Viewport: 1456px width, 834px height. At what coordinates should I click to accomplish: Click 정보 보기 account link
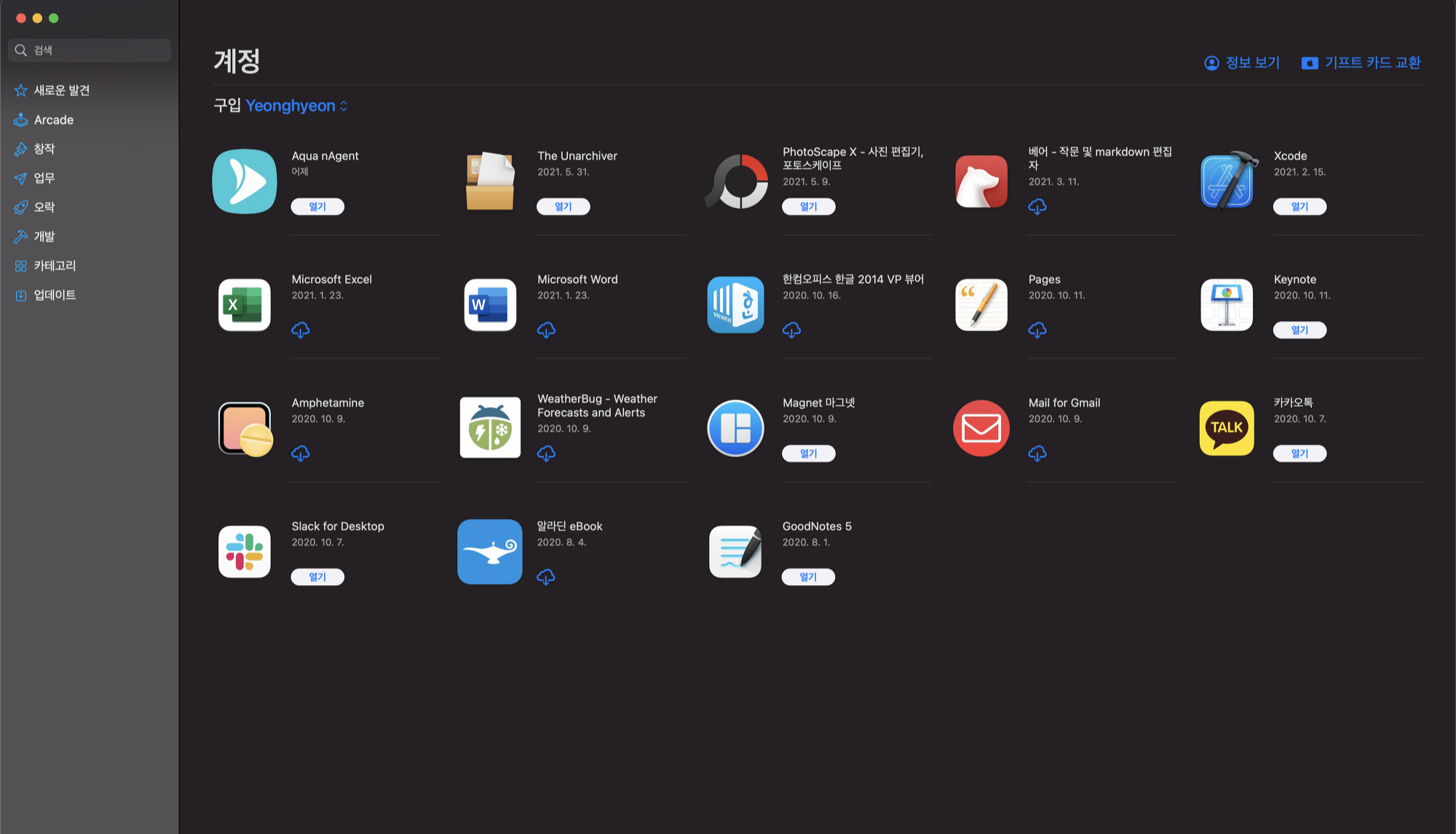point(1242,63)
